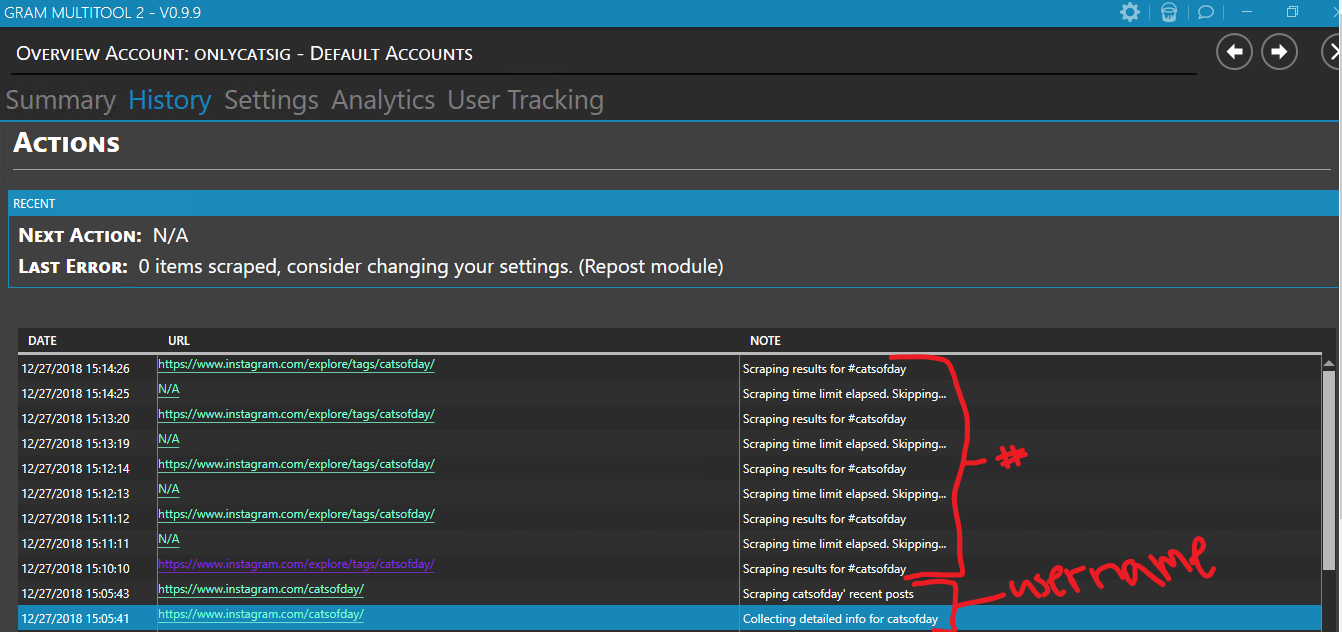The height and width of the screenshot is (632, 1342).
Task: Click the note 'Scraping catsofday' recent posts'
Action: (x=828, y=594)
